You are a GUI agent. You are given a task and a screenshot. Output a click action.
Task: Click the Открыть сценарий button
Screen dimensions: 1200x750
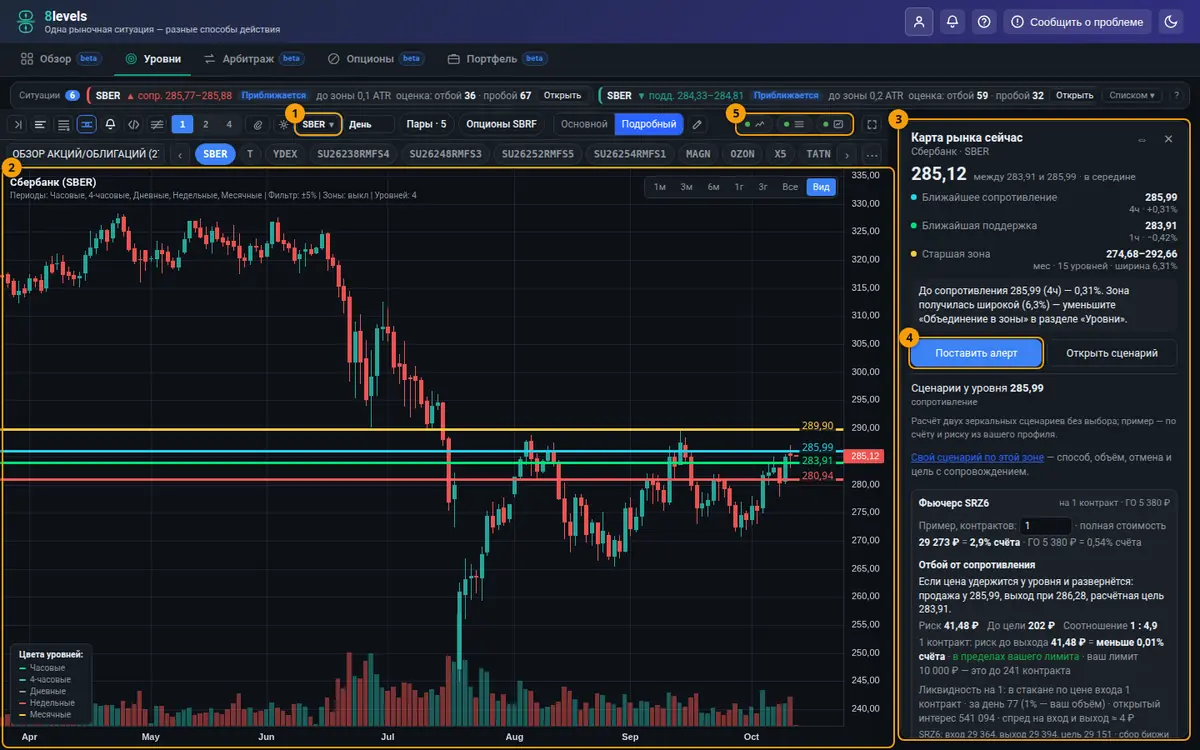1112,353
